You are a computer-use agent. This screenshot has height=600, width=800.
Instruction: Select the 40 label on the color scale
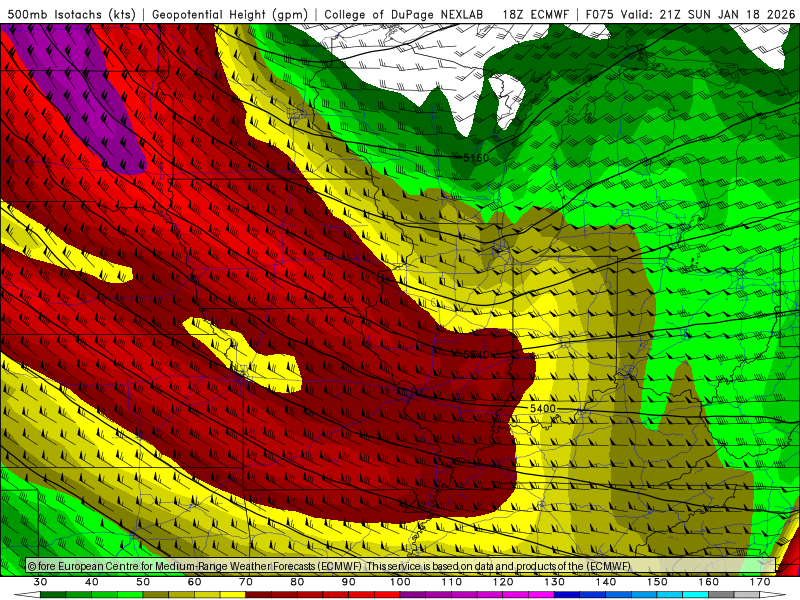pyautogui.click(x=92, y=582)
